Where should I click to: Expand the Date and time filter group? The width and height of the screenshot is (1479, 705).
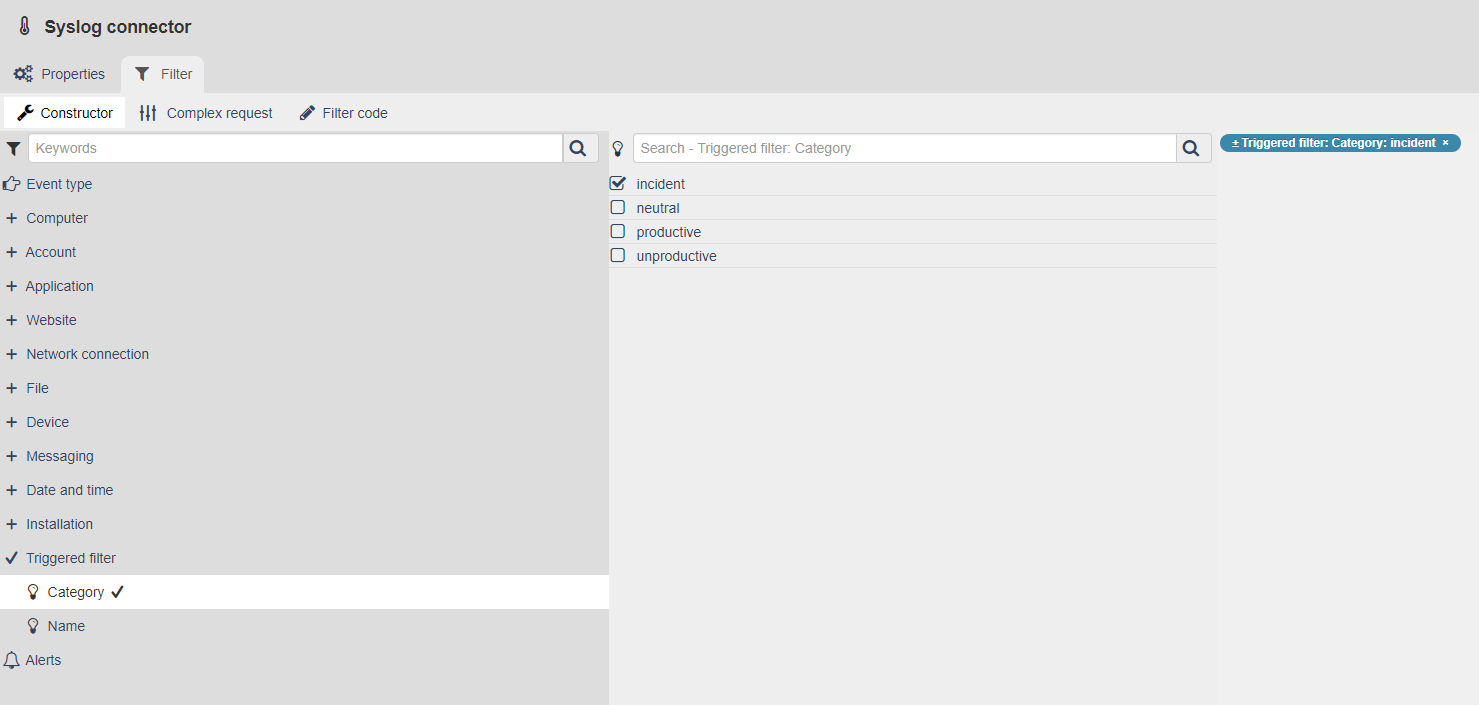10,489
